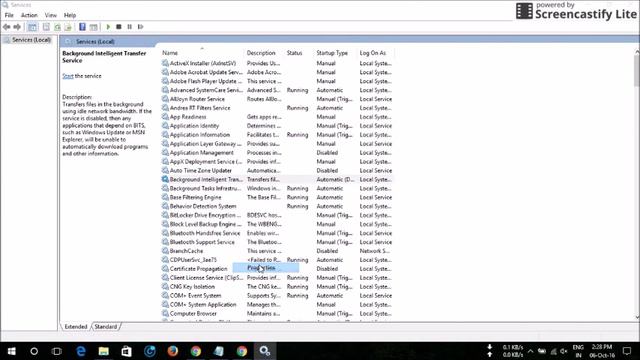The width and height of the screenshot is (640, 360).
Task: Select the Properties context menu entry
Action: 266,268
